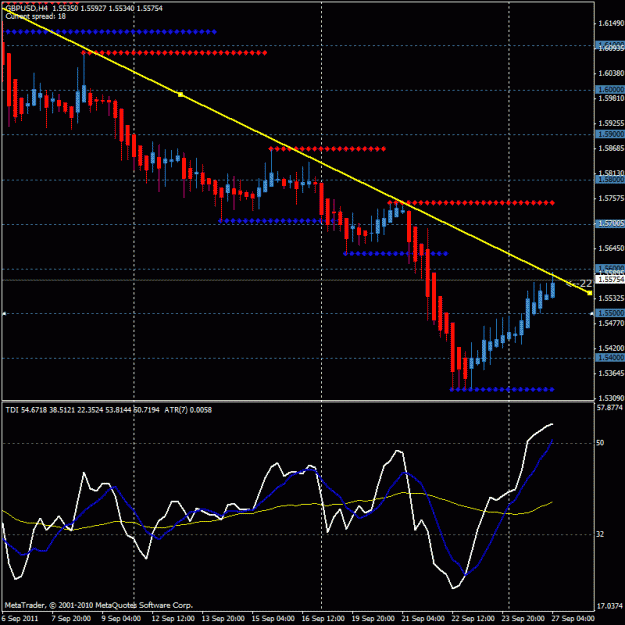This screenshot has height=625, width=625.
Task: Click the 1.57575 price axis label
Action: coord(611,198)
